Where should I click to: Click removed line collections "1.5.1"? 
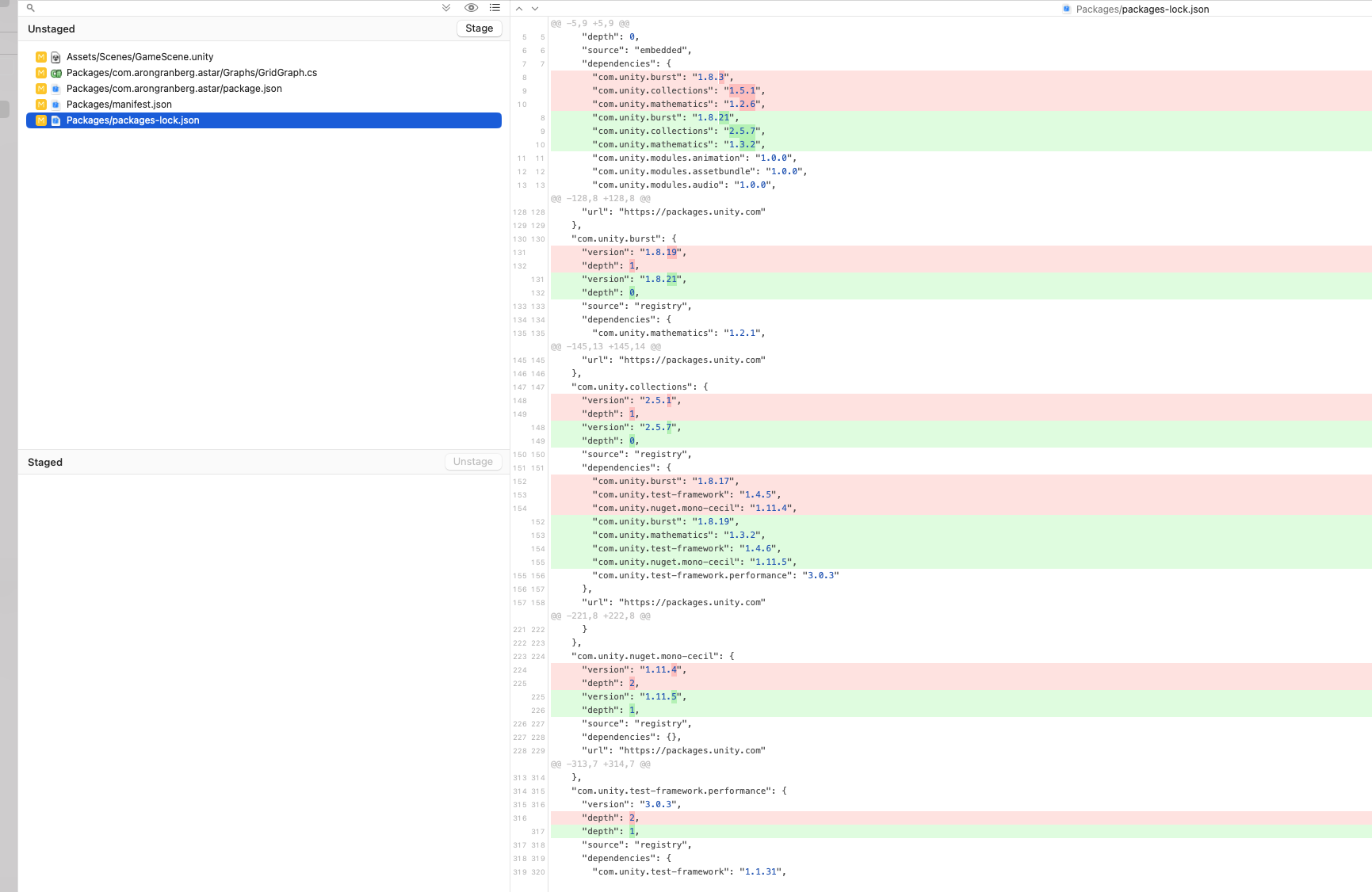tap(961, 91)
